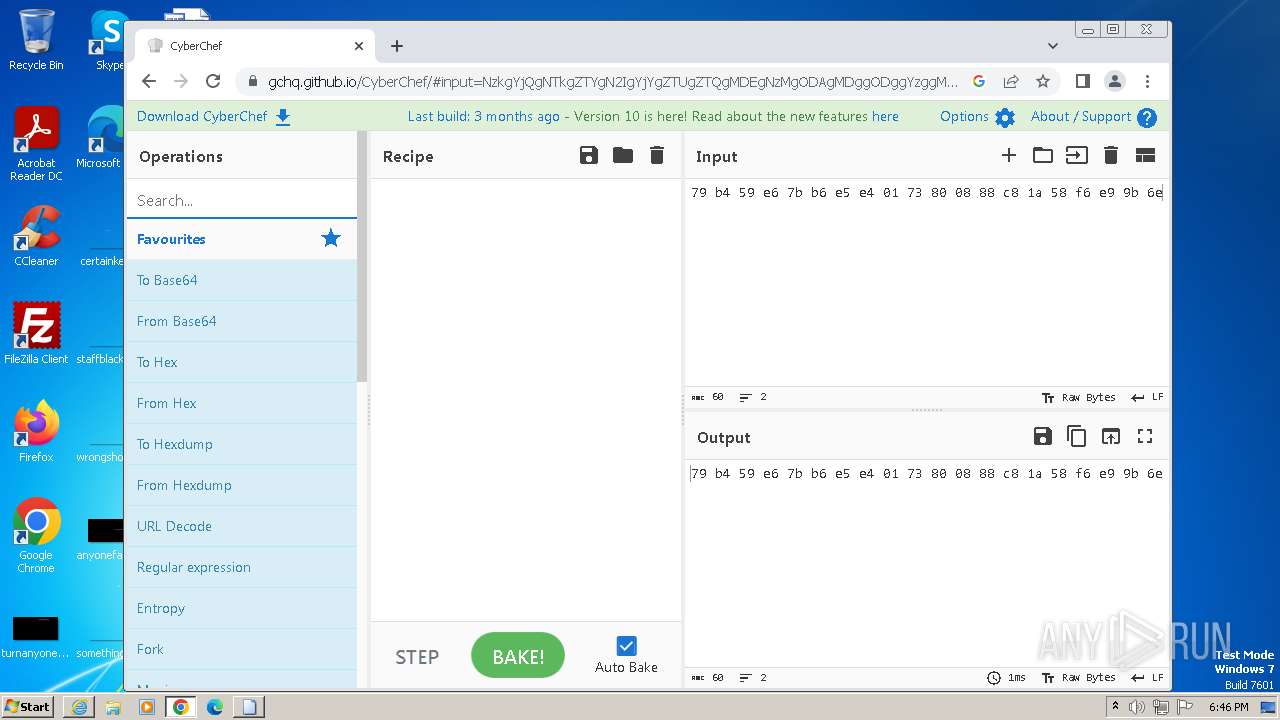Click Favourites star icon
The height and width of the screenshot is (720, 1280).
click(x=331, y=238)
